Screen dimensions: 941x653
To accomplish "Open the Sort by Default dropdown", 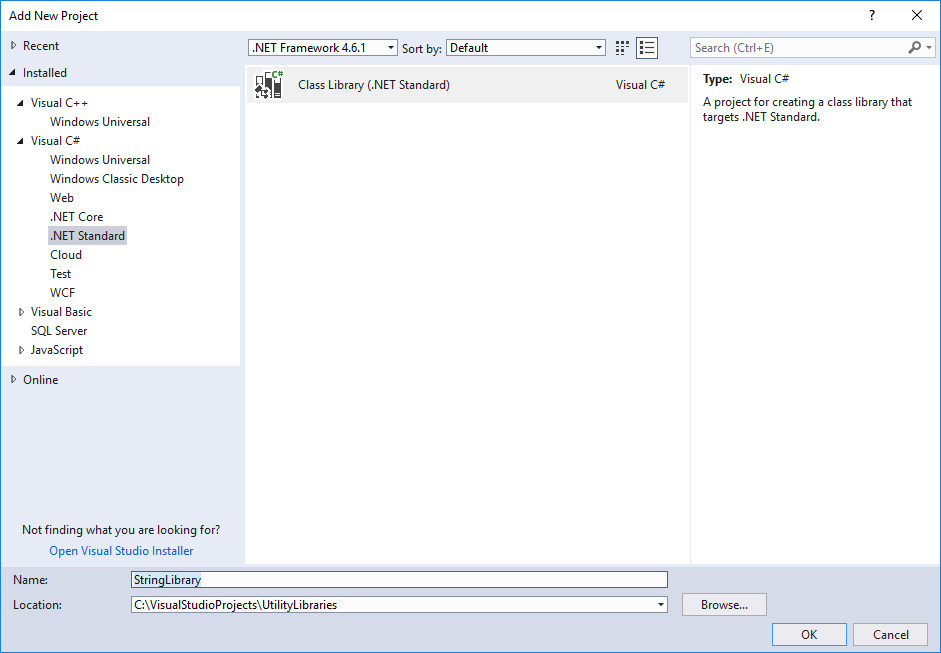I will tap(597, 47).
